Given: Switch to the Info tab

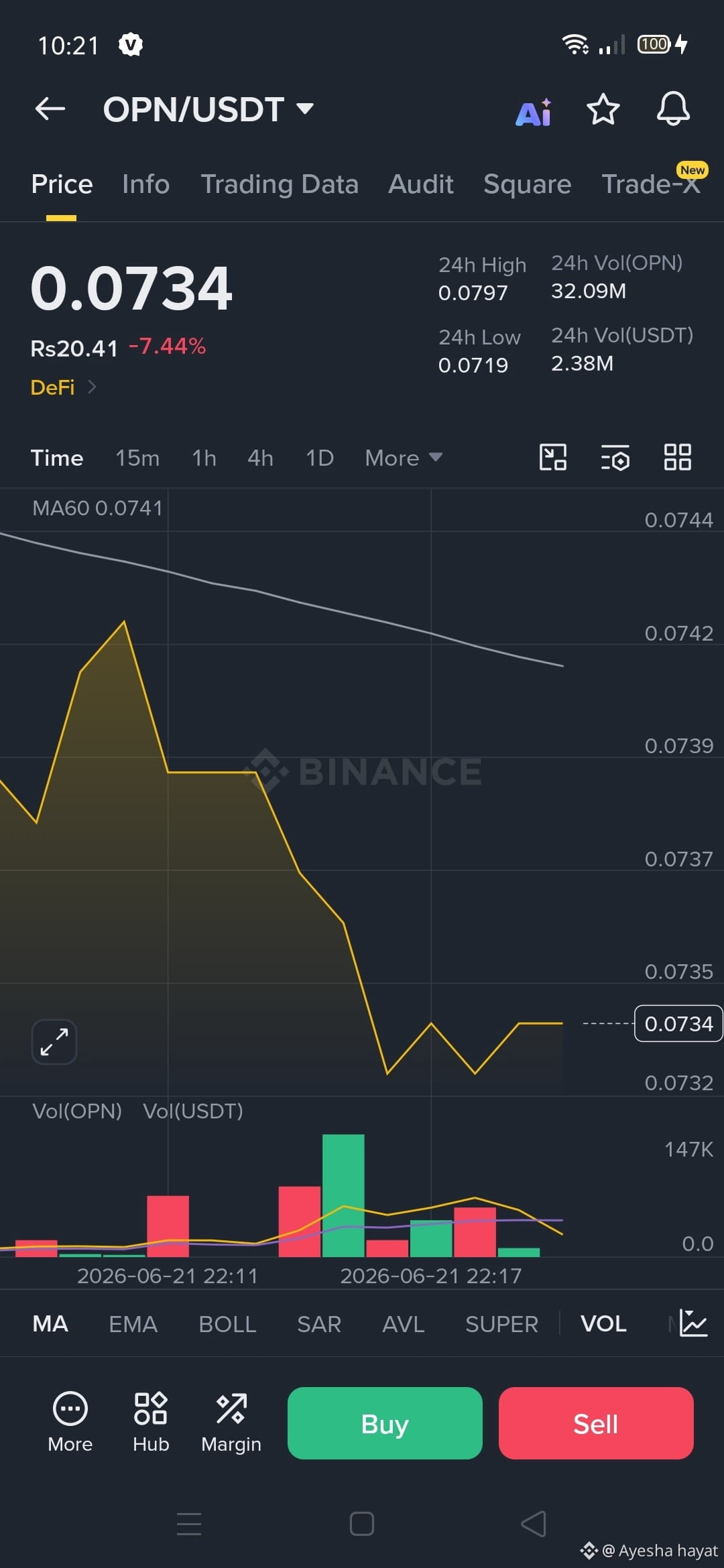Looking at the screenshot, I should (145, 184).
